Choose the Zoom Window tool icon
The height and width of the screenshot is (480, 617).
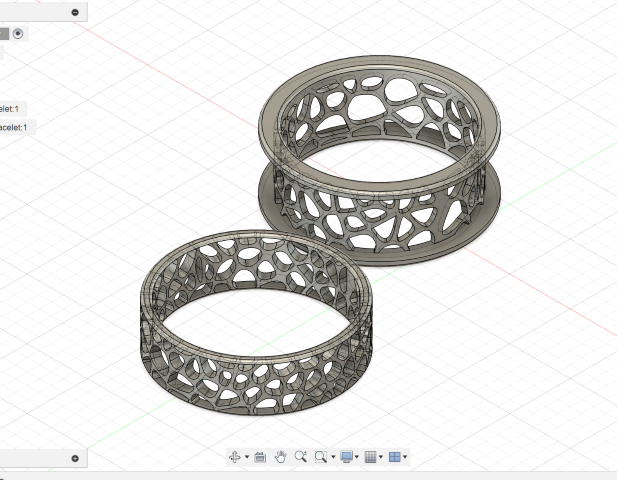[x=320, y=457]
